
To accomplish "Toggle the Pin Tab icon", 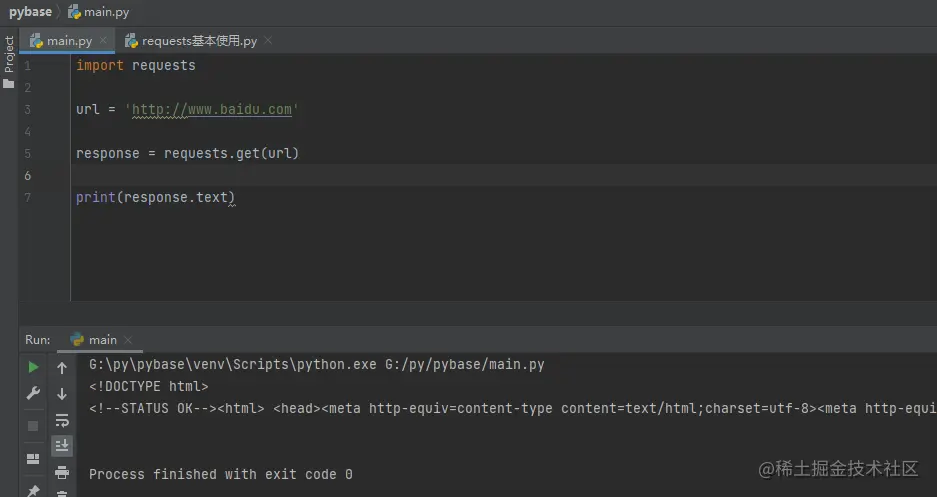I will coord(33,491).
